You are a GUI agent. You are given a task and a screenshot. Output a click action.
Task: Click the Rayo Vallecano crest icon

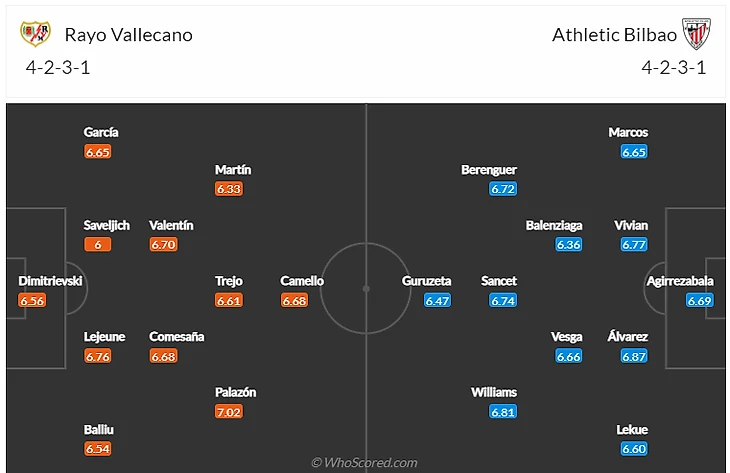click(35, 34)
